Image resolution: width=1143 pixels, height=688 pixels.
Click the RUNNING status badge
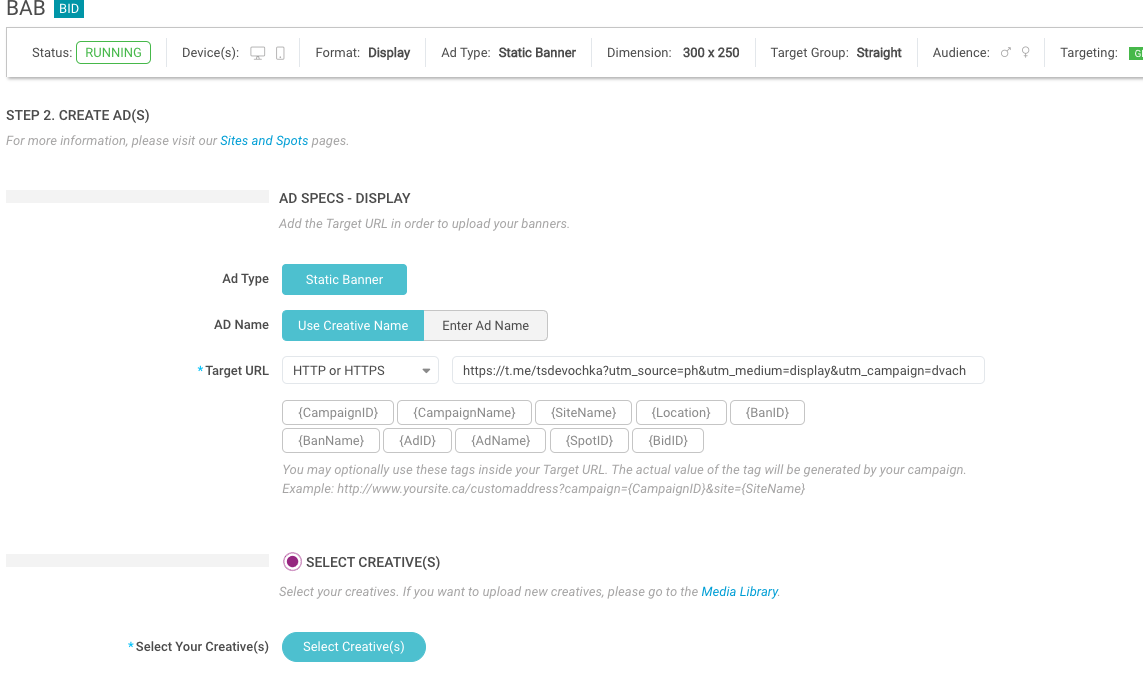[113, 53]
